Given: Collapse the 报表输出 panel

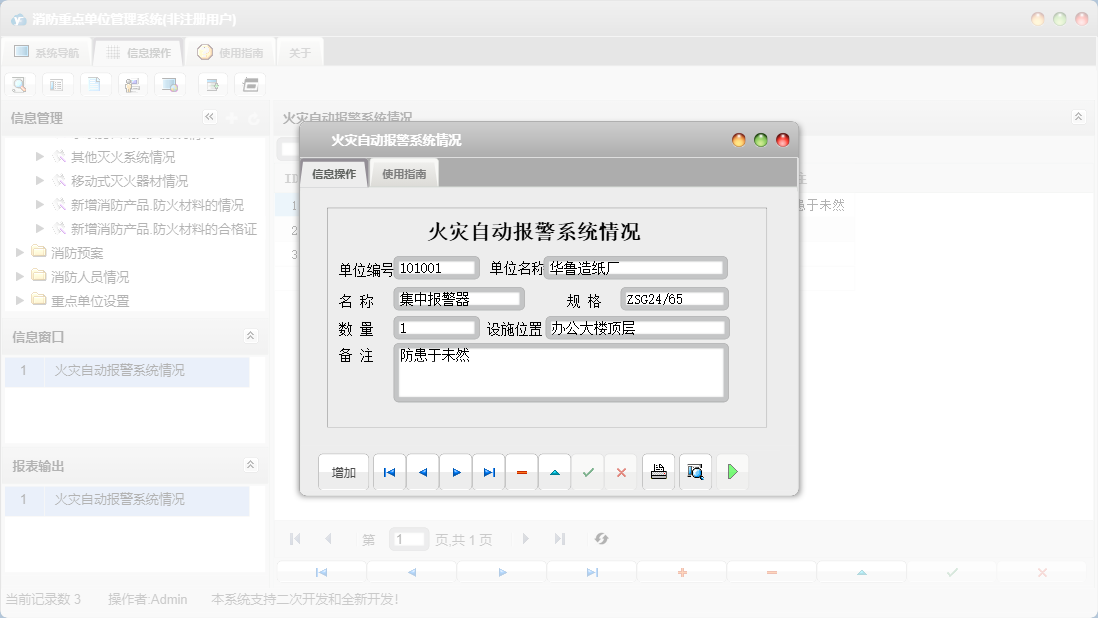Looking at the screenshot, I should [x=249, y=465].
